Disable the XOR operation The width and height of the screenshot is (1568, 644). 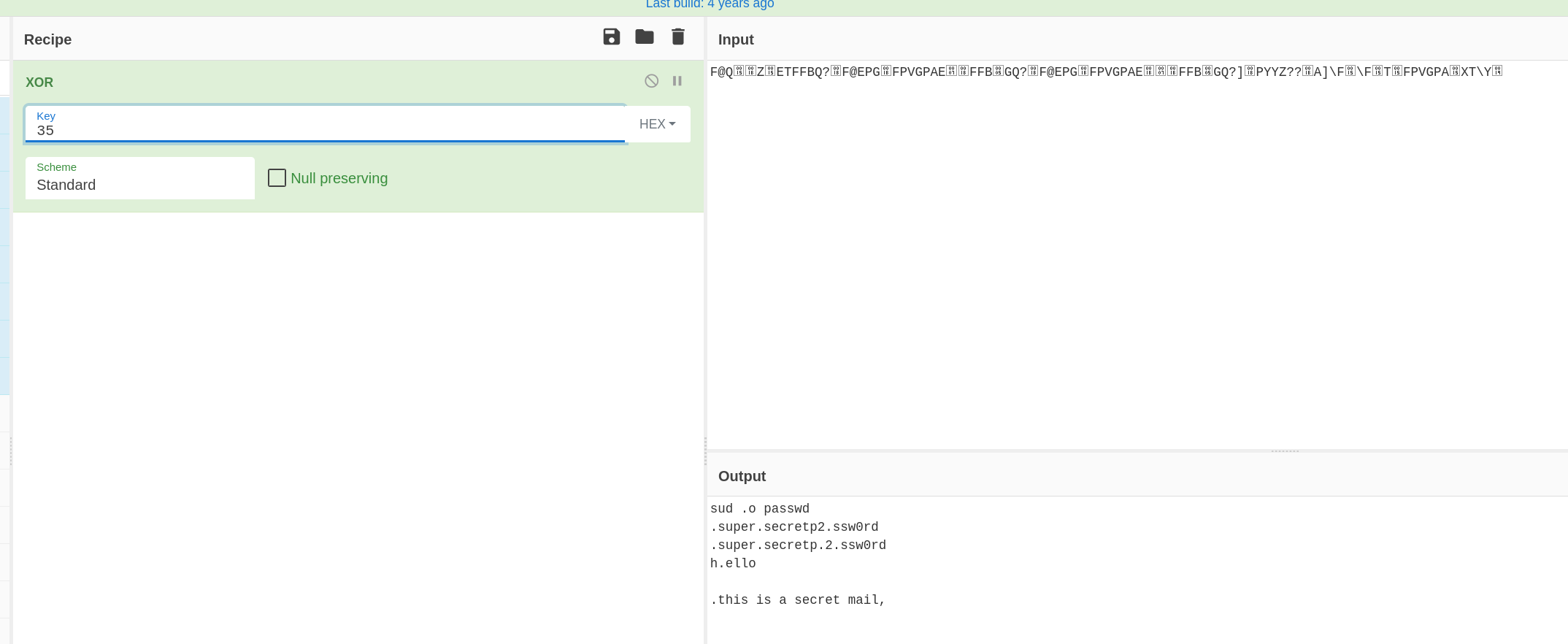click(651, 81)
